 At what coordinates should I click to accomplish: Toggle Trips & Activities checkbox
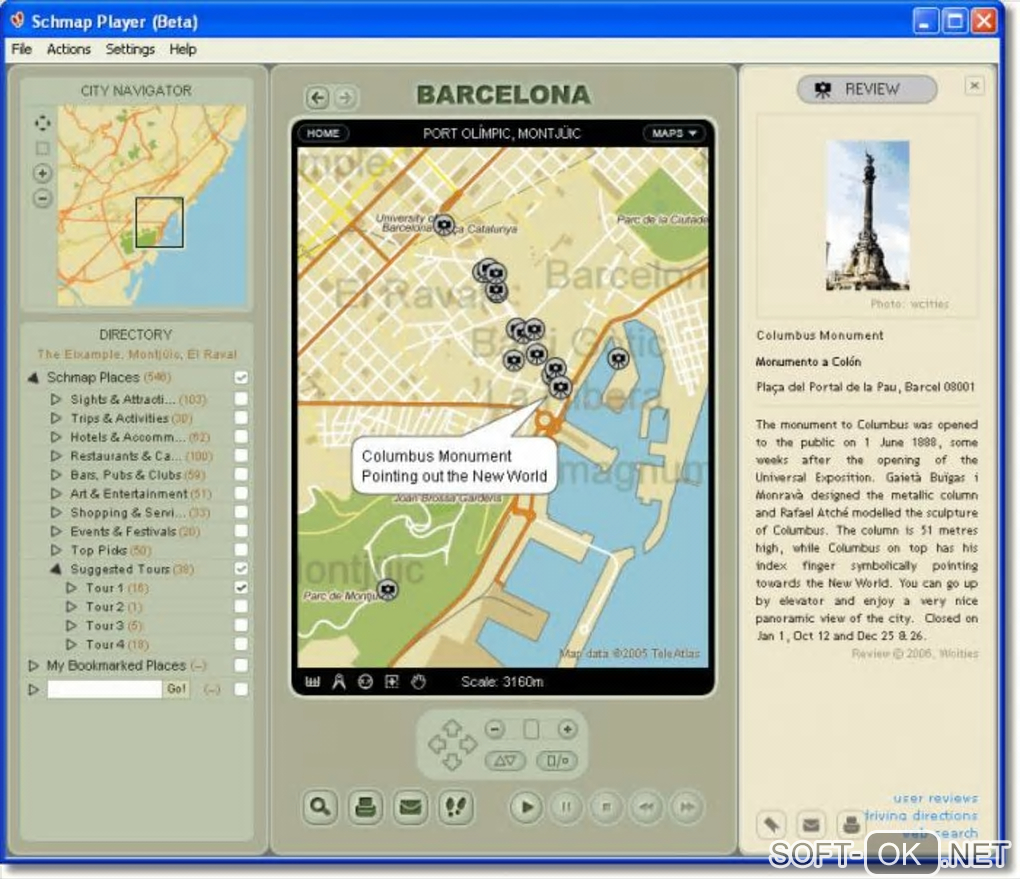tap(241, 417)
